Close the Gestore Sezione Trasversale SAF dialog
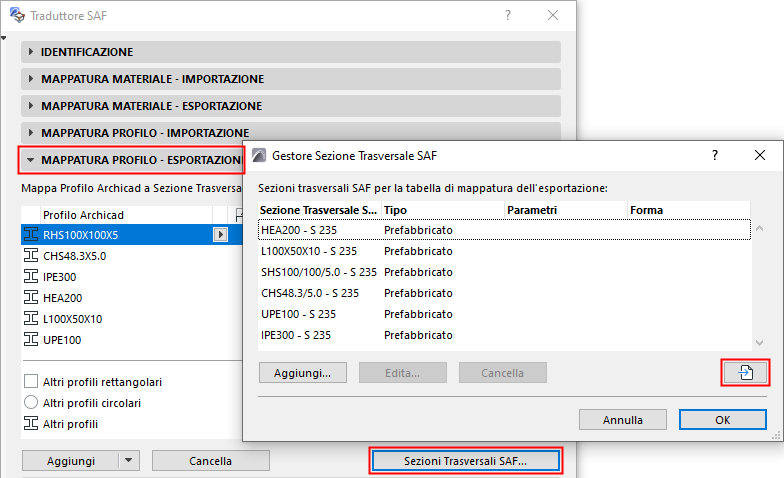 click(760, 156)
